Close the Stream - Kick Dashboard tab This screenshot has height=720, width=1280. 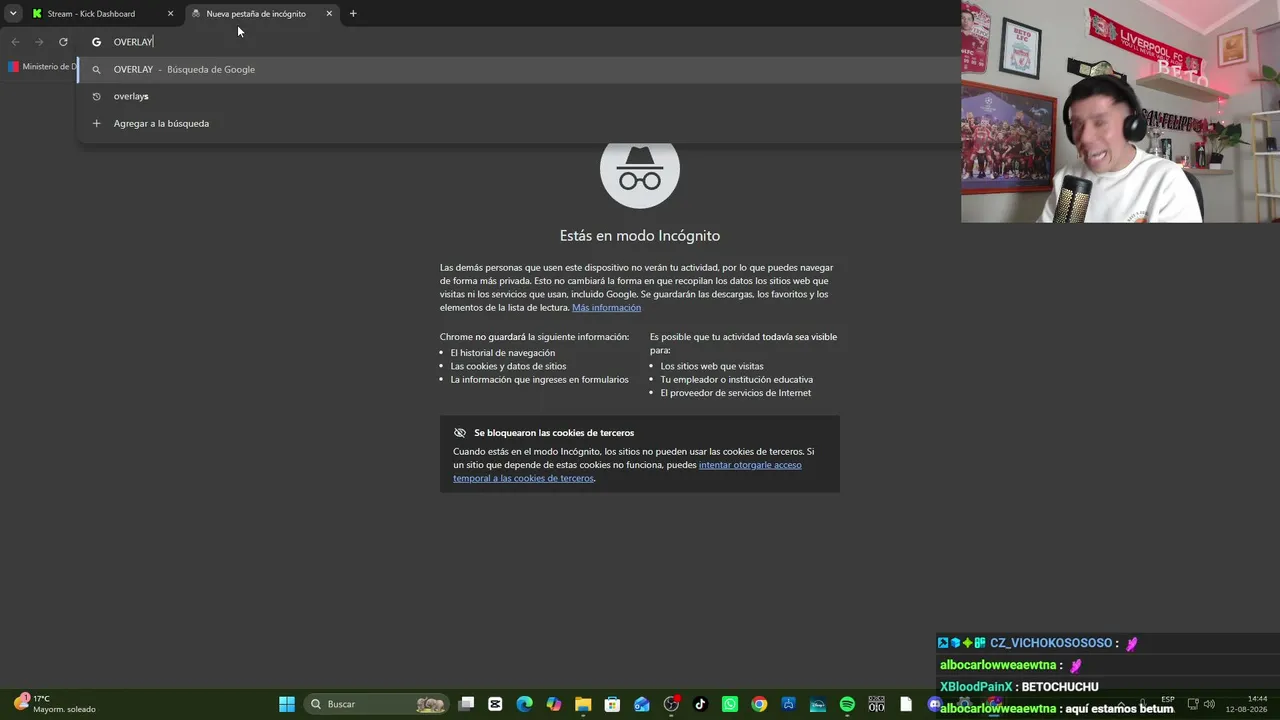point(170,14)
